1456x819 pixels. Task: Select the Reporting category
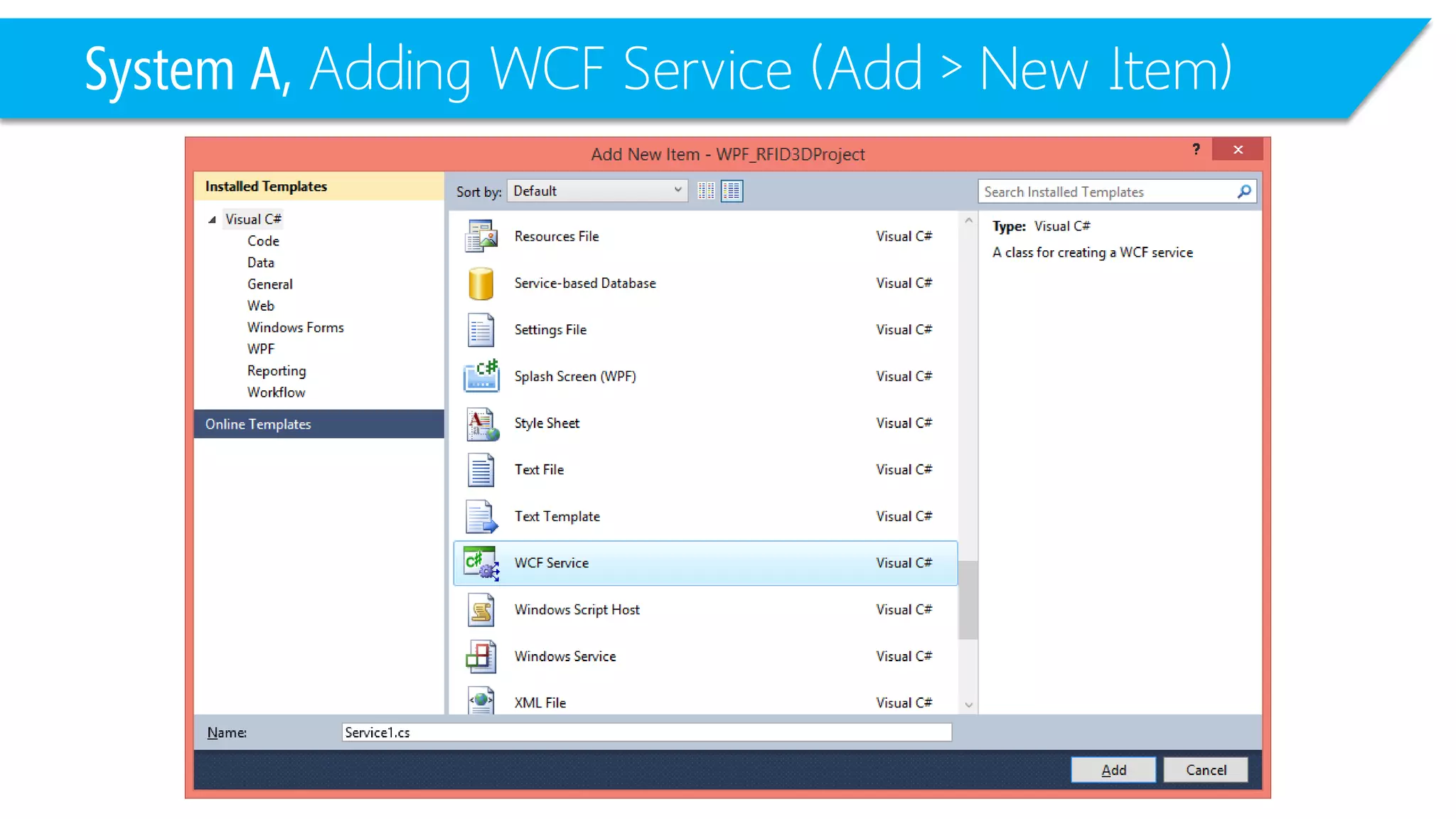coord(276,371)
